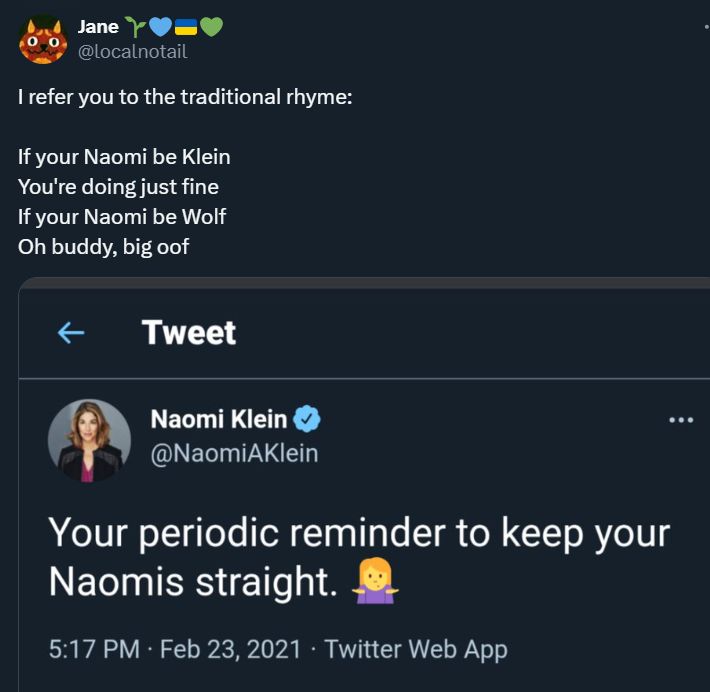710x692 pixels.
Task: Click Naomi Klein's blue verified badge
Action: tap(307, 419)
